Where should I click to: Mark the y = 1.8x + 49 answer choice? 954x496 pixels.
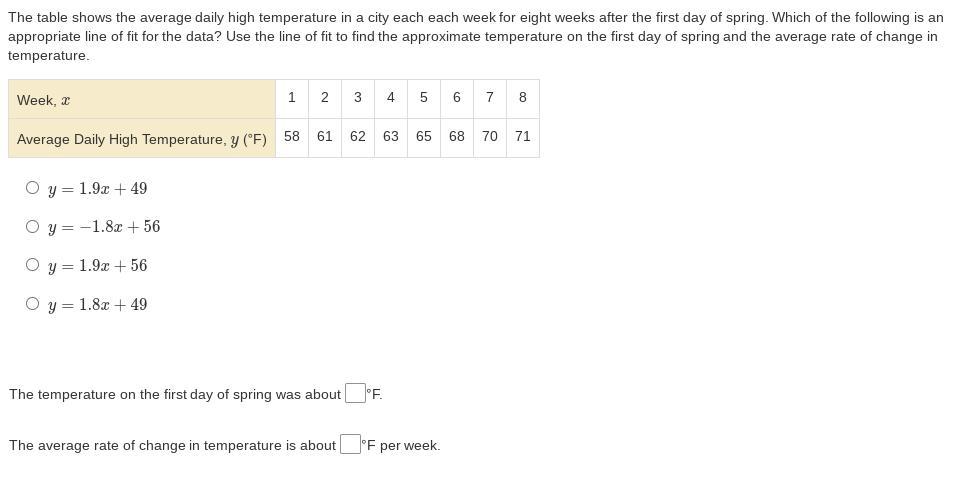click(32, 304)
